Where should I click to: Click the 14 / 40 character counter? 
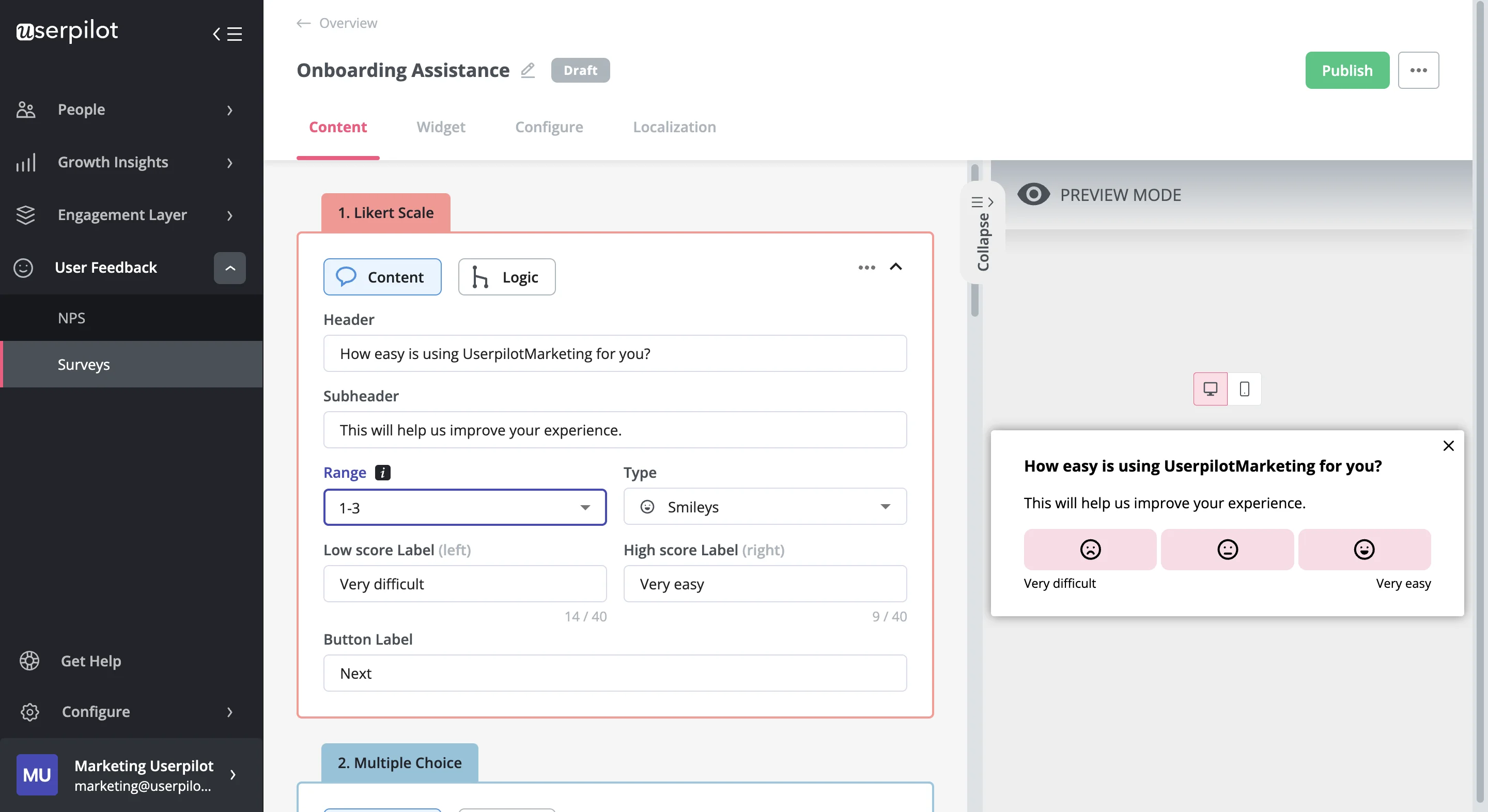pos(585,616)
